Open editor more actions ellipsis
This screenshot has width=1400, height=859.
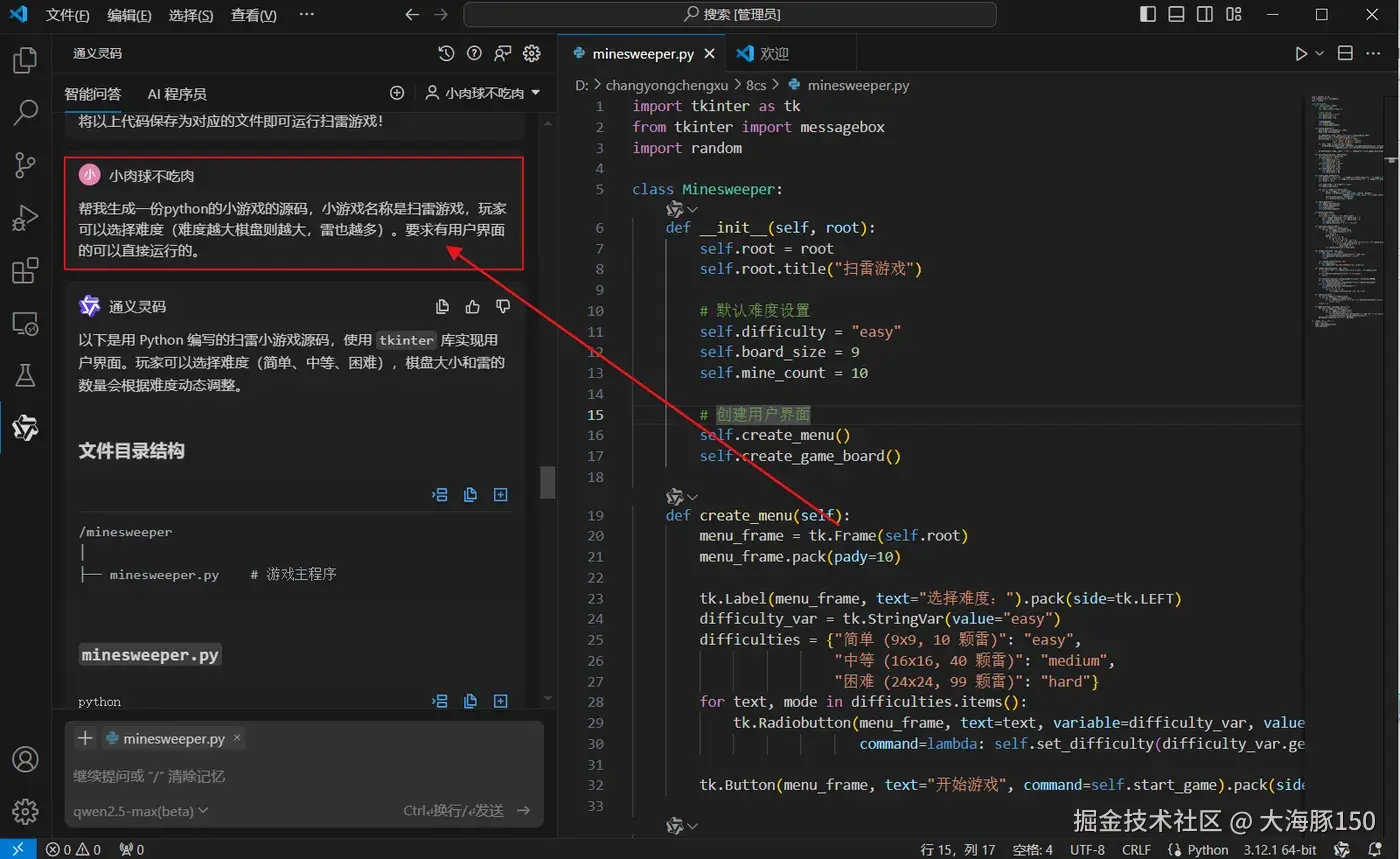point(1375,53)
